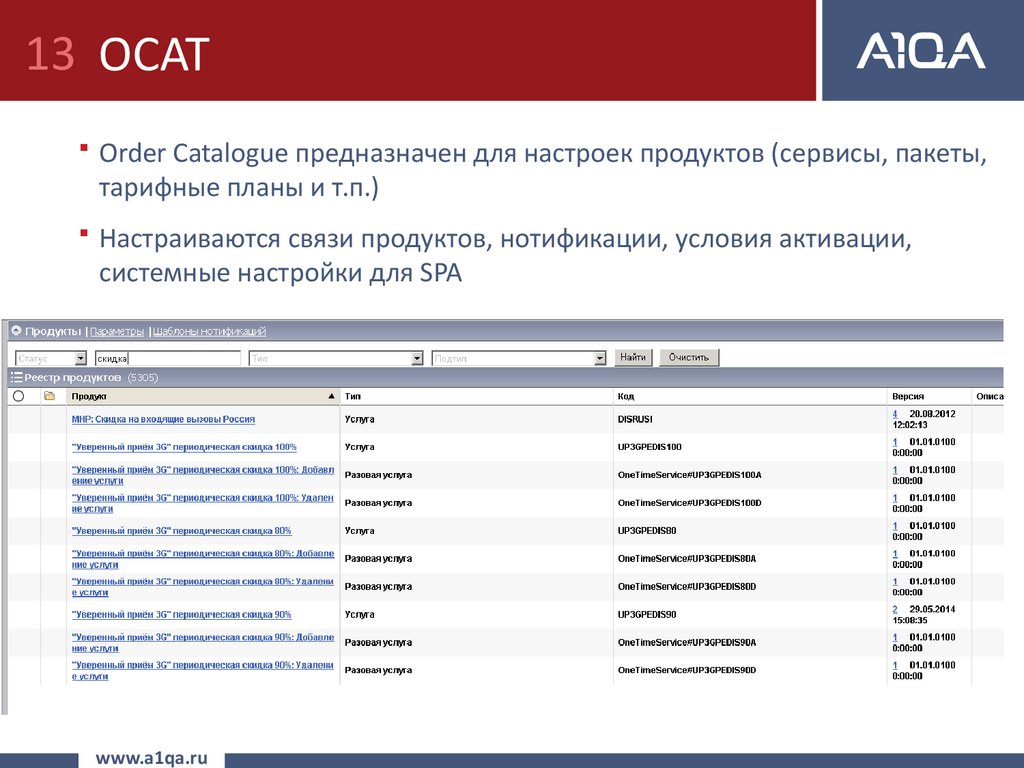Click version link 1 for UP3GPEDIS100
The height and width of the screenshot is (768, 1024).
(895, 442)
